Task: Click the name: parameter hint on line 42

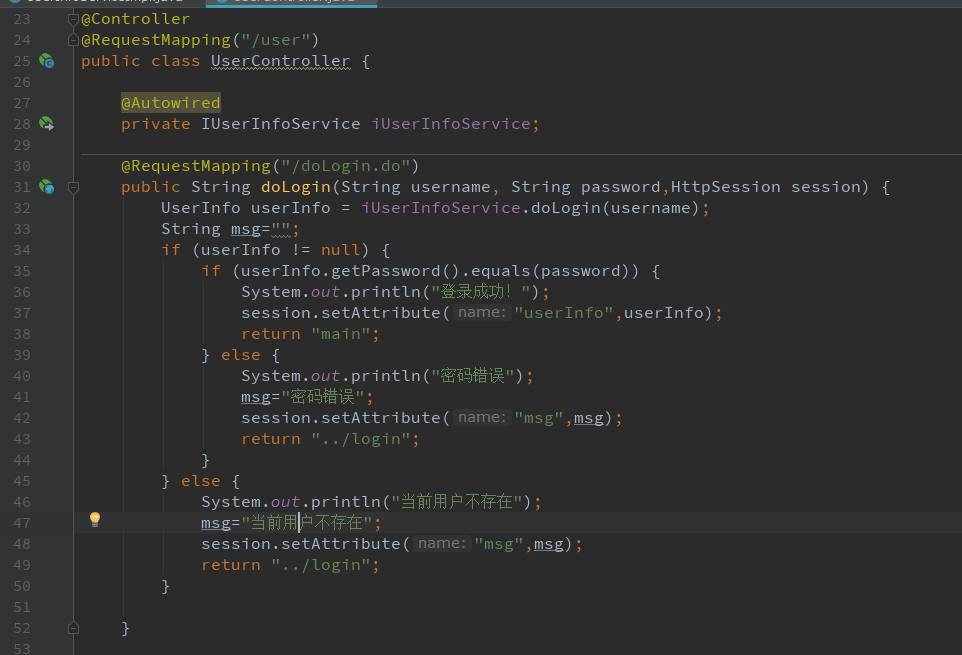Action: pos(482,418)
